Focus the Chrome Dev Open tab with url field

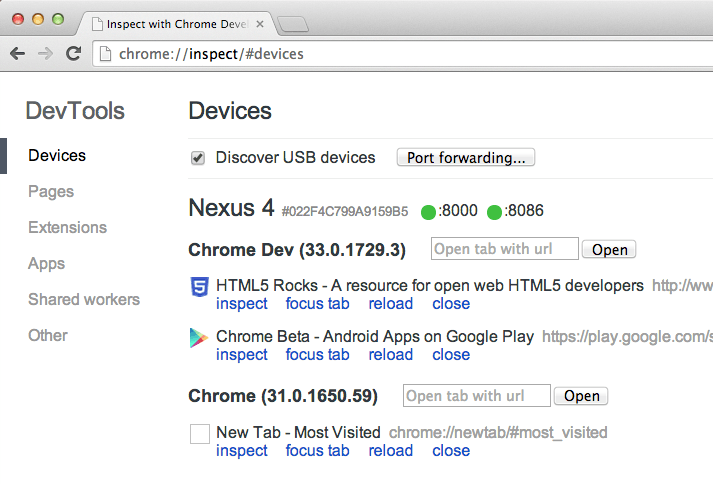tap(505, 249)
